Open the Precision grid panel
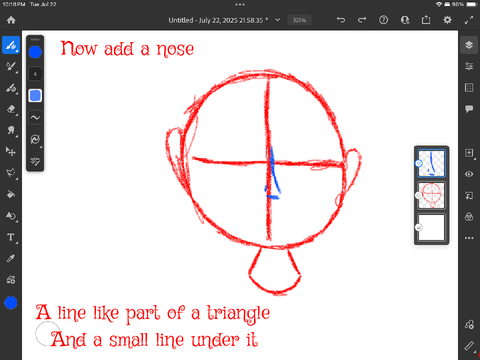Image resolution: width=480 pixels, height=360 pixels. [x=469, y=88]
